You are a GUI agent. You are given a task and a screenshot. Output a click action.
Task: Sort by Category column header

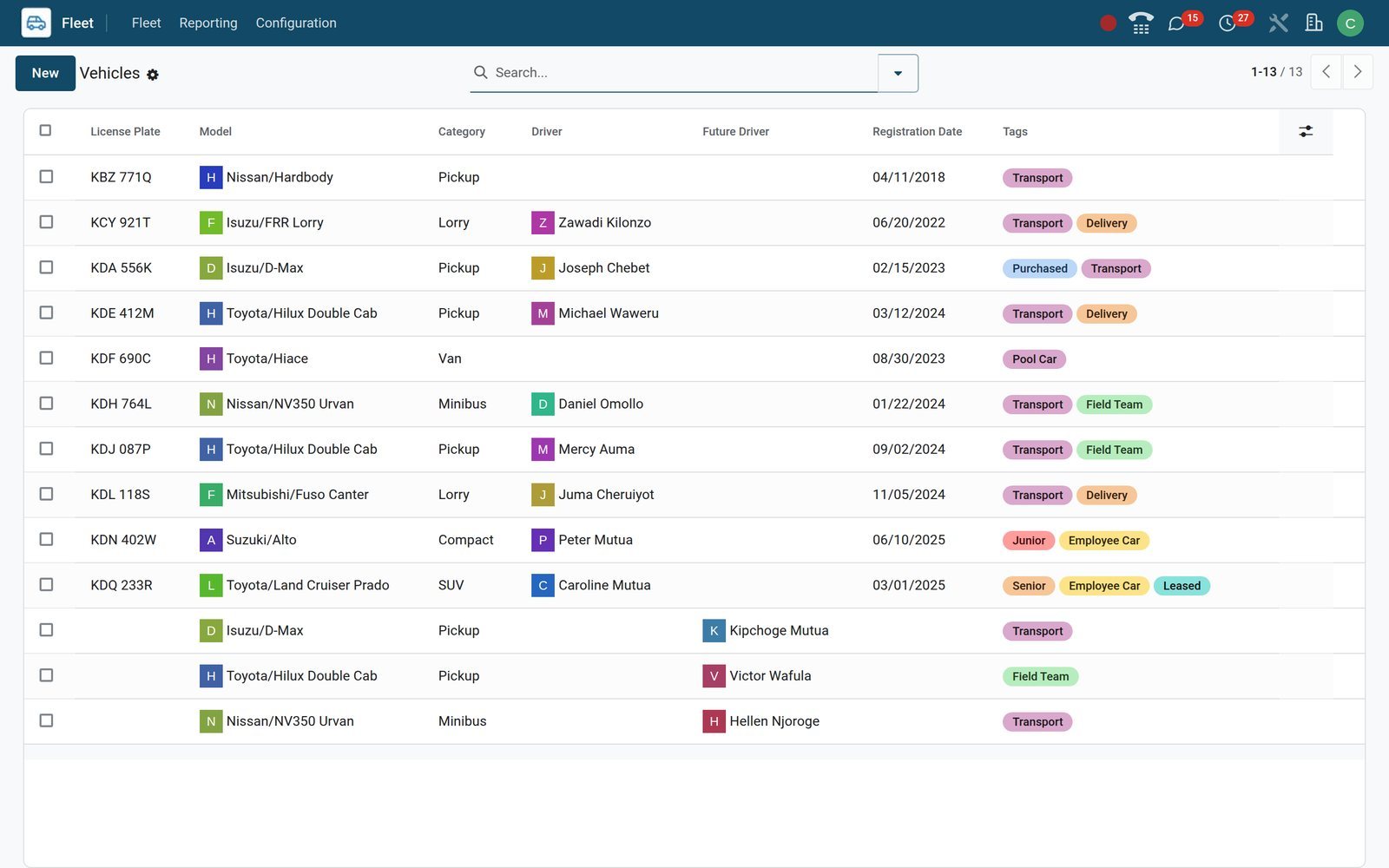461,132
